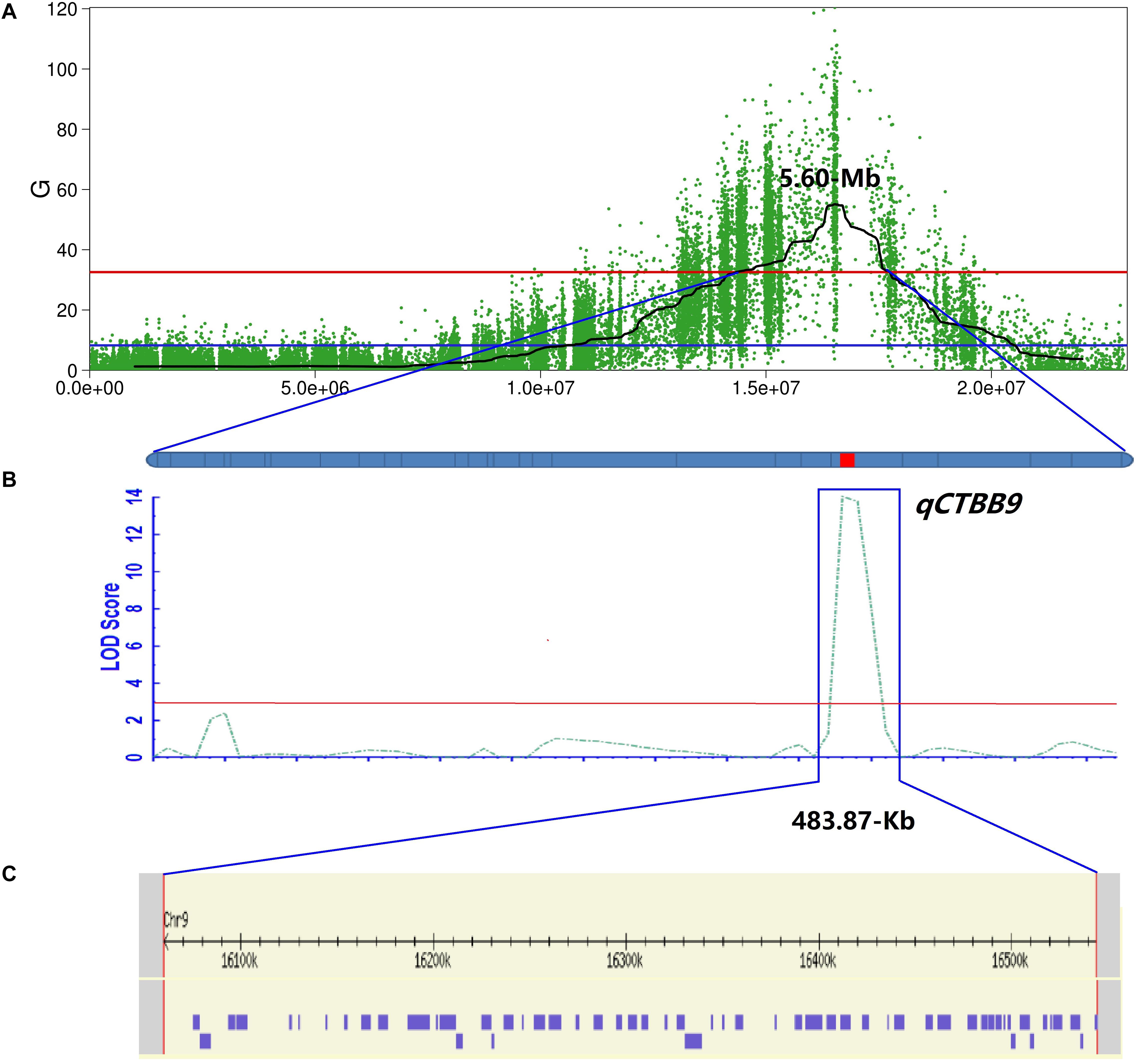Click the panel A label

[9, 12]
